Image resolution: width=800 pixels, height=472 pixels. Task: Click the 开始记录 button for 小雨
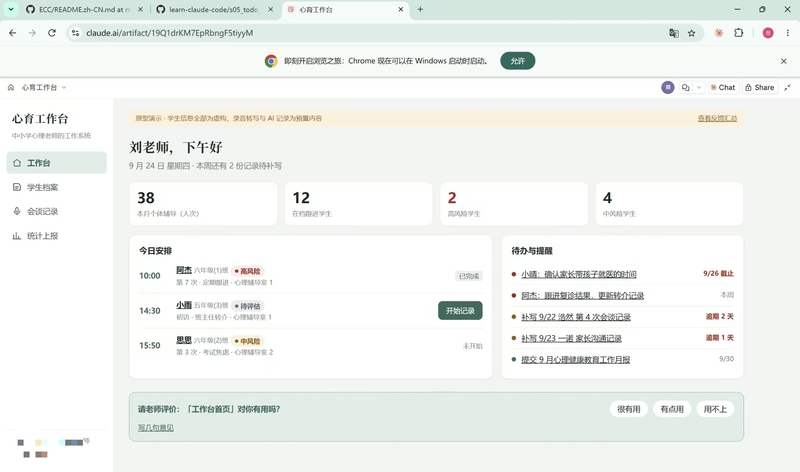click(x=460, y=311)
